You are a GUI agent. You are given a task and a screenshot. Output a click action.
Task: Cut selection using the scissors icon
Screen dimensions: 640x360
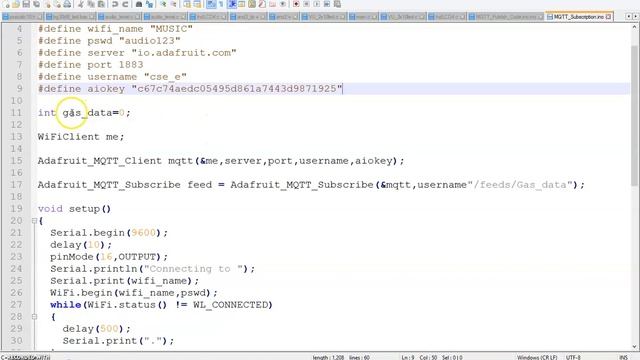(x=81, y=4)
